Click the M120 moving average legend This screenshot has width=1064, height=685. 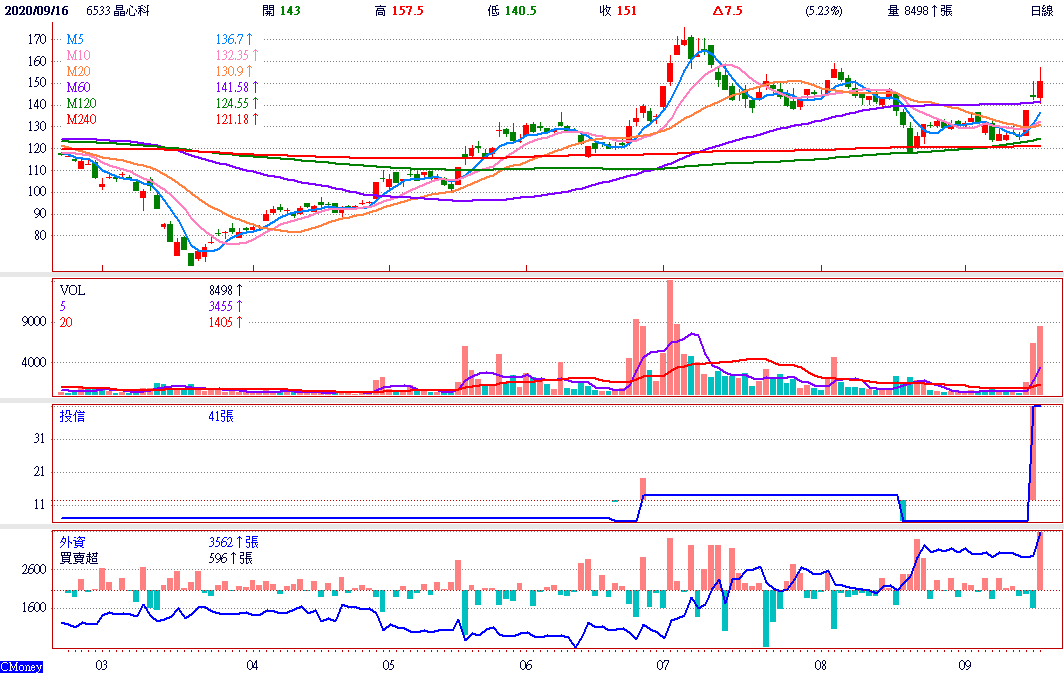(80, 103)
